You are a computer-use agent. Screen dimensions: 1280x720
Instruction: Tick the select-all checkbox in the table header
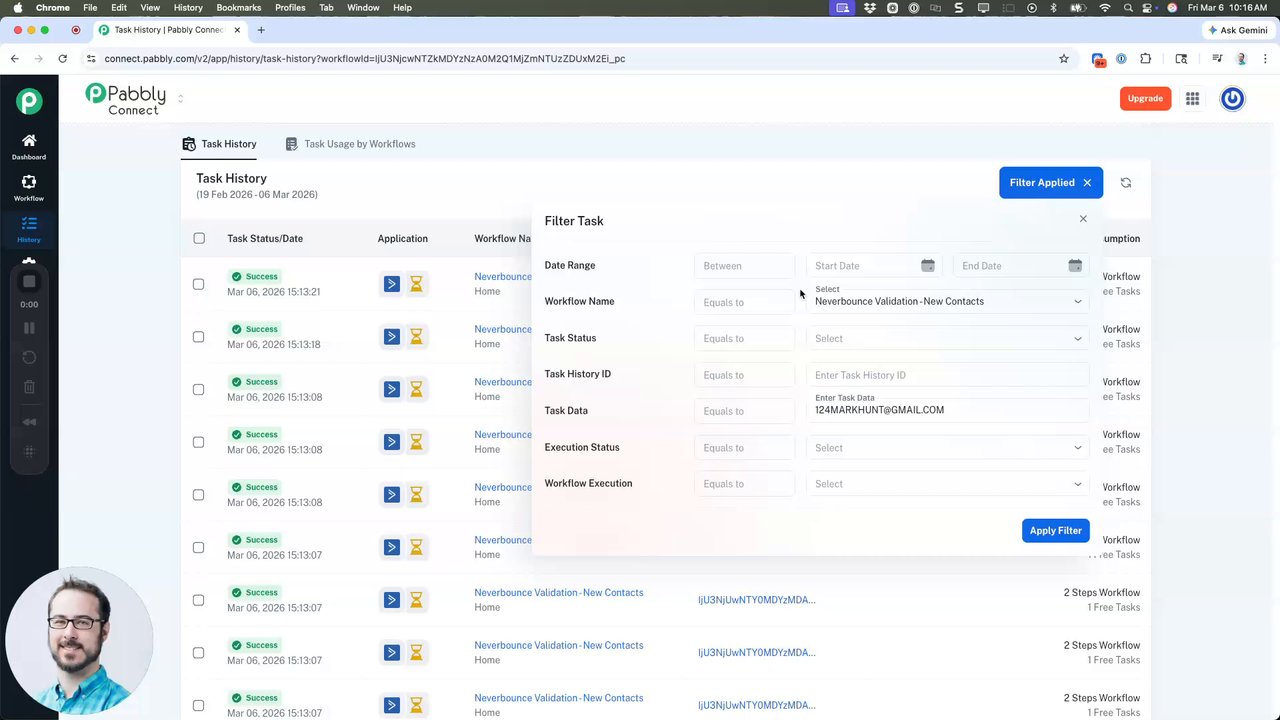click(x=199, y=239)
